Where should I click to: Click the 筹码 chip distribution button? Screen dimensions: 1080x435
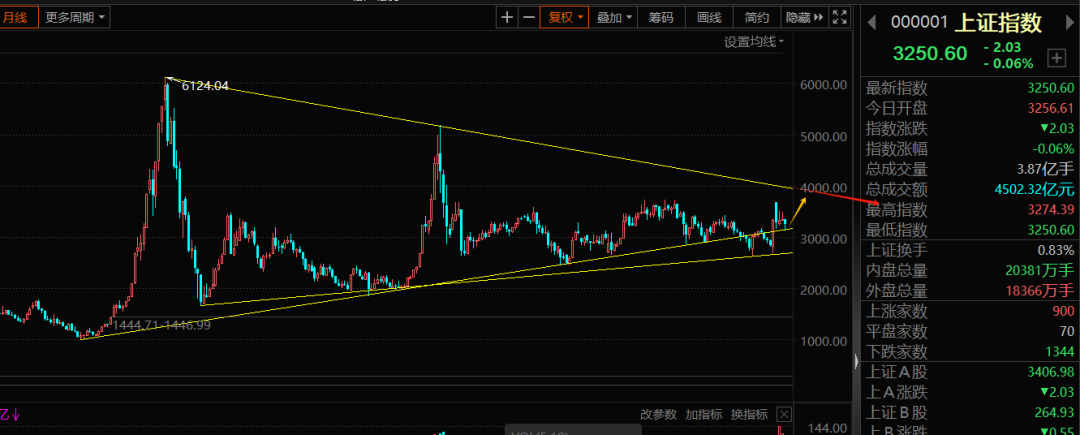(661, 17)
